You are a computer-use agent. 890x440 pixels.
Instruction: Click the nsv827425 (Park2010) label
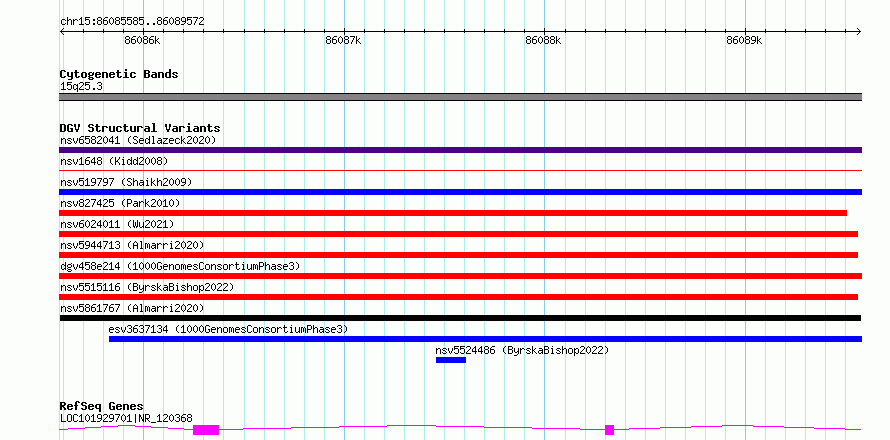click(x=120, y=203)
